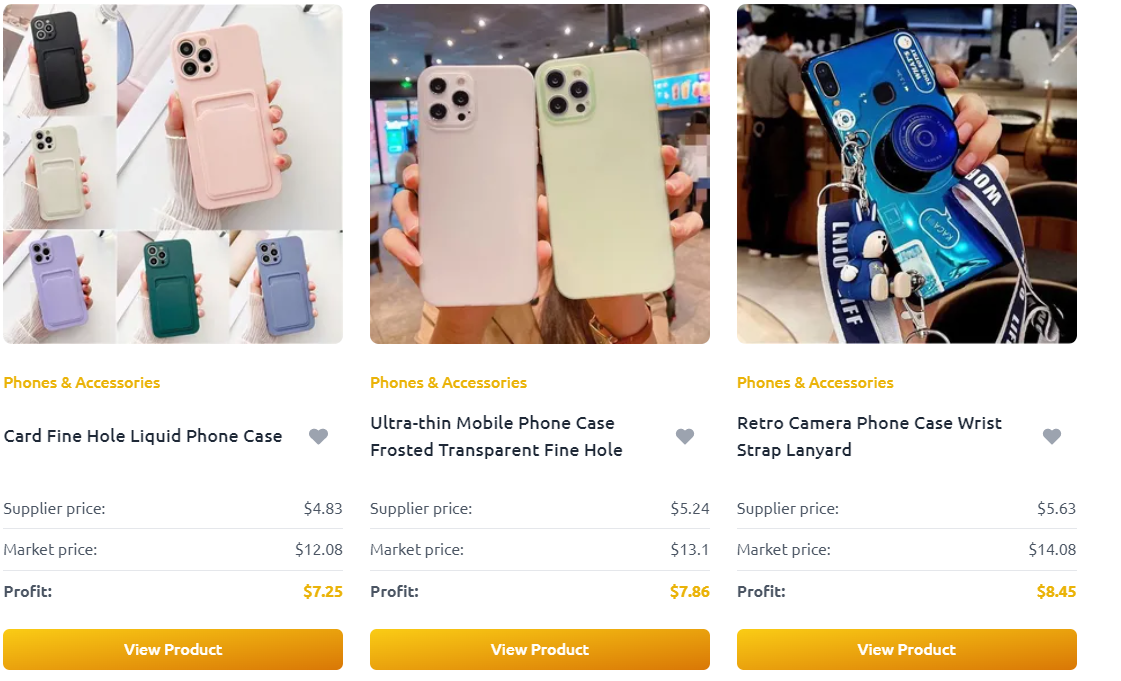Click heart icon for Ultra-thin Mobile Phone Case
The image size is (1121, 681).
point(685,436)
